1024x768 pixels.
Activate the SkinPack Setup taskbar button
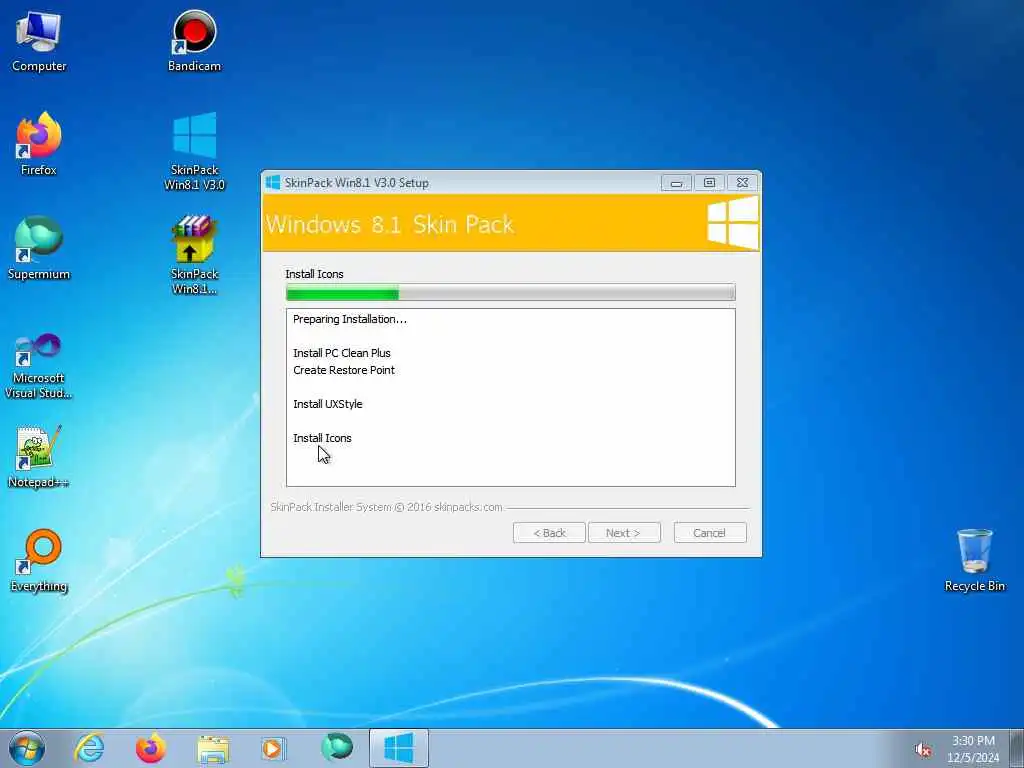(399, 748)
